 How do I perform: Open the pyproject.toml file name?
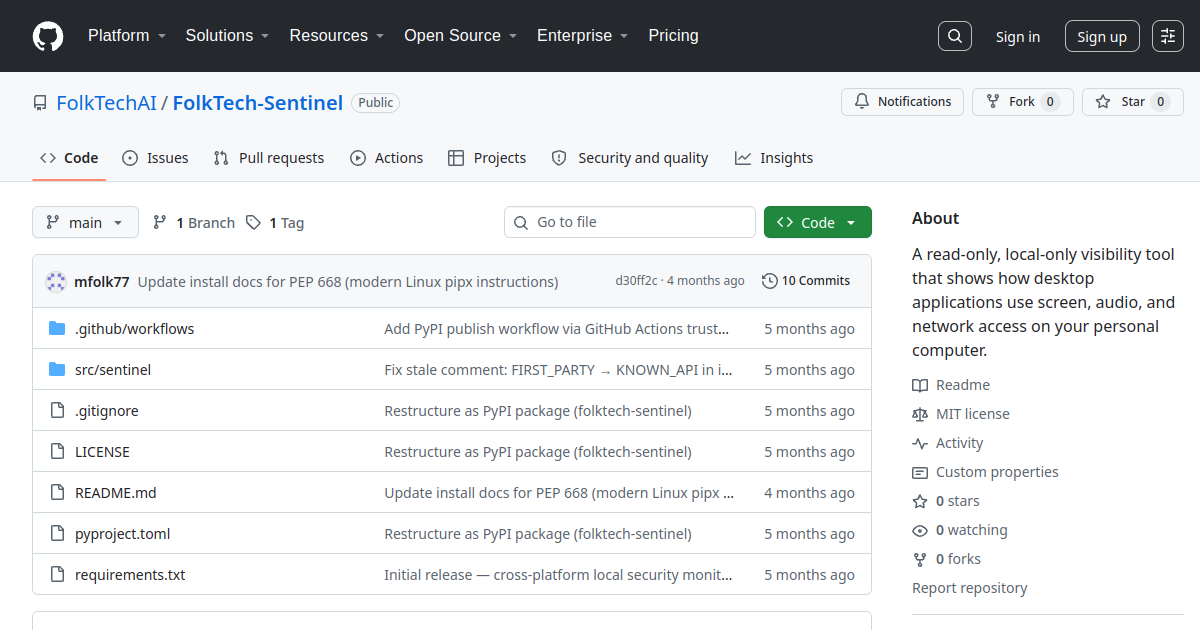(123, 534)
